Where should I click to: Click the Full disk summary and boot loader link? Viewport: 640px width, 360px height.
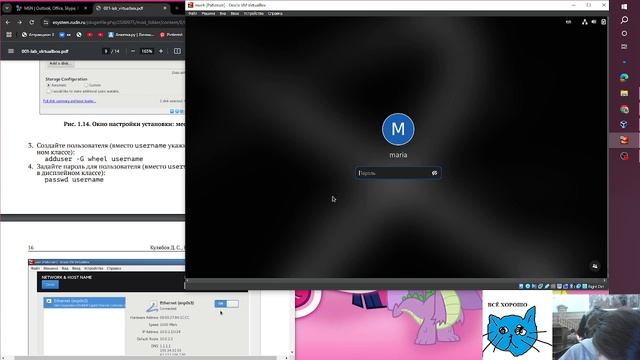coord(69,101)
